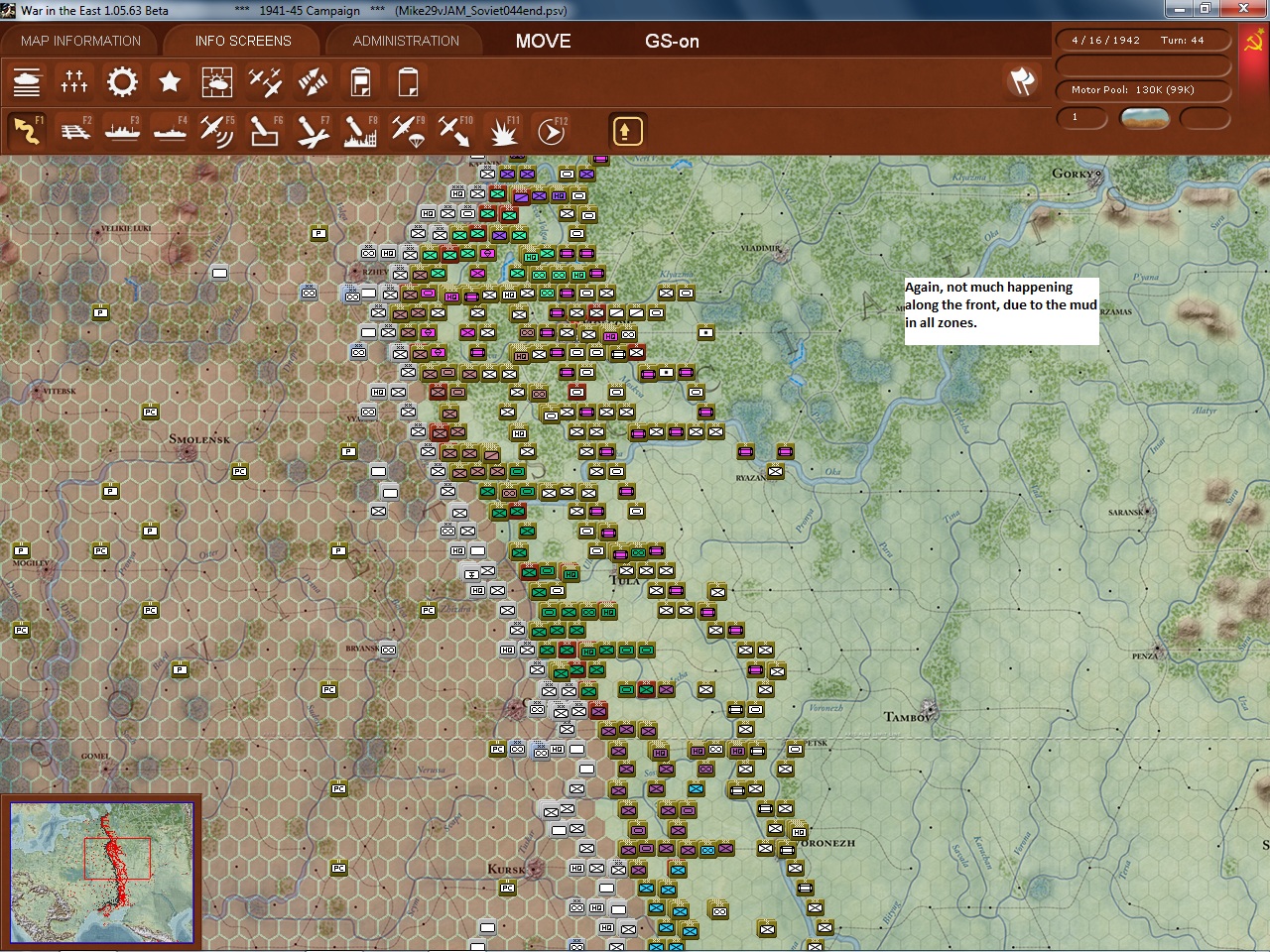Click the Bryansk city label on map
This screenshot has width=1270, height=952.
[361, 649]
